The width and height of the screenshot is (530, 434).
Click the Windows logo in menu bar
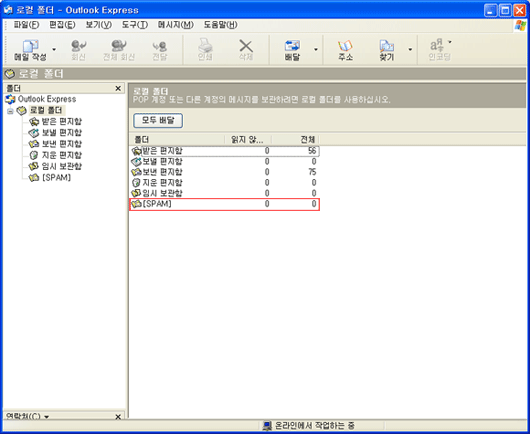[x=520, y=26]
